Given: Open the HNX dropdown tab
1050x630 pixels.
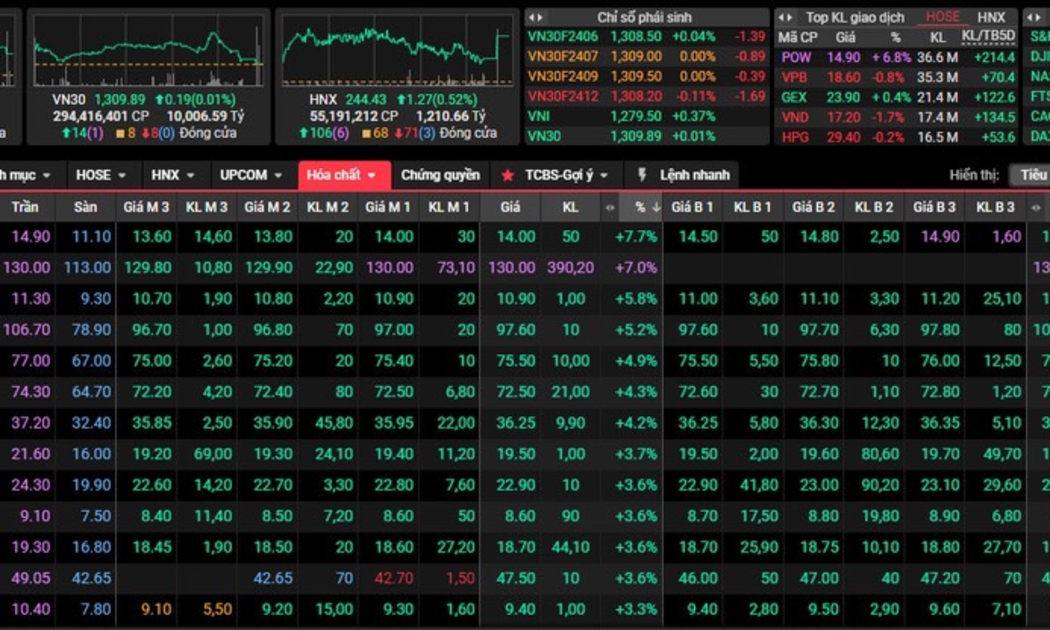Looking at the screenshot, I should [x=173, y=175].
